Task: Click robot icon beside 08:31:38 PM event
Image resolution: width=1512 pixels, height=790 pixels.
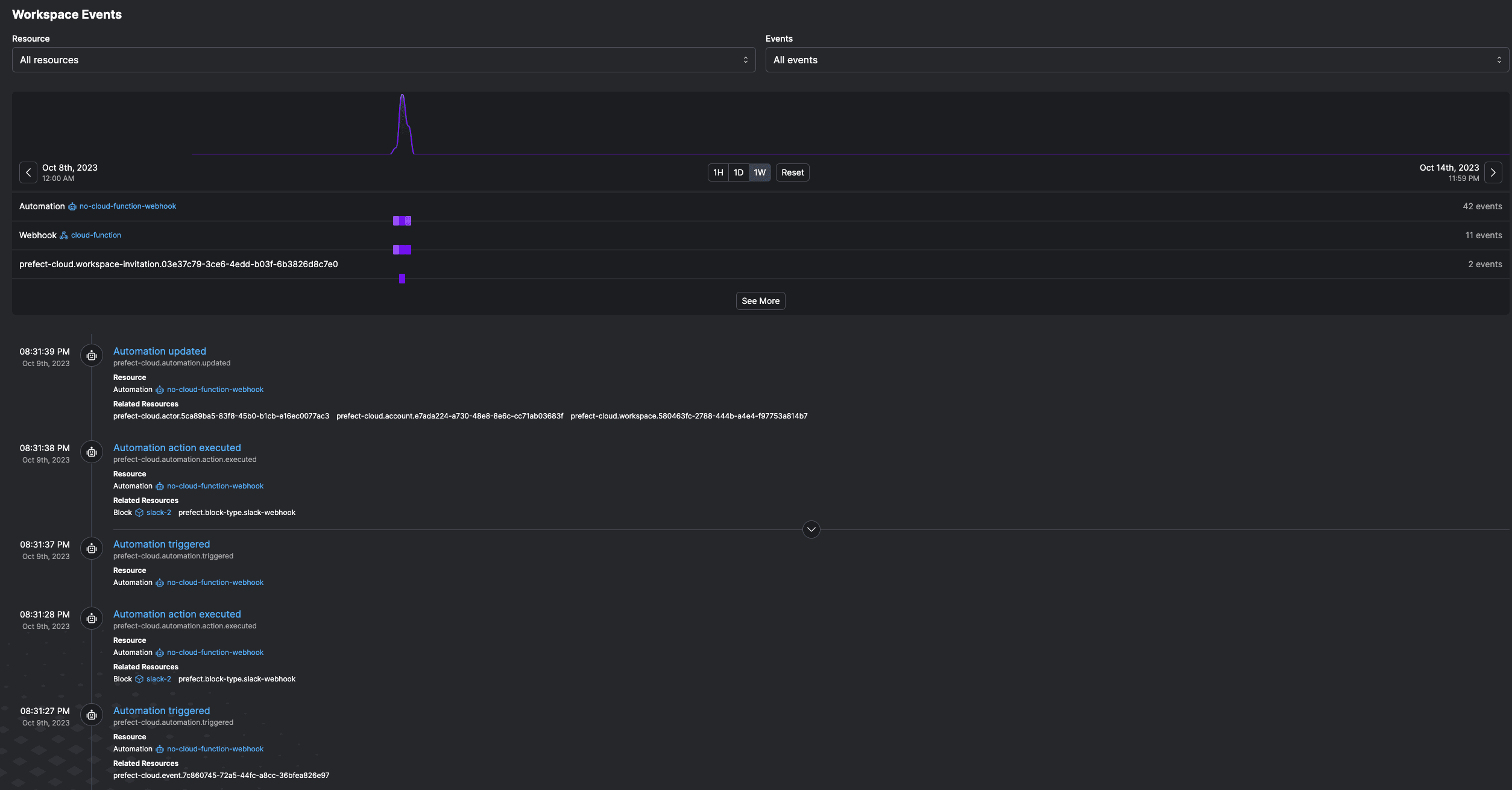Action: pos(92,452)
